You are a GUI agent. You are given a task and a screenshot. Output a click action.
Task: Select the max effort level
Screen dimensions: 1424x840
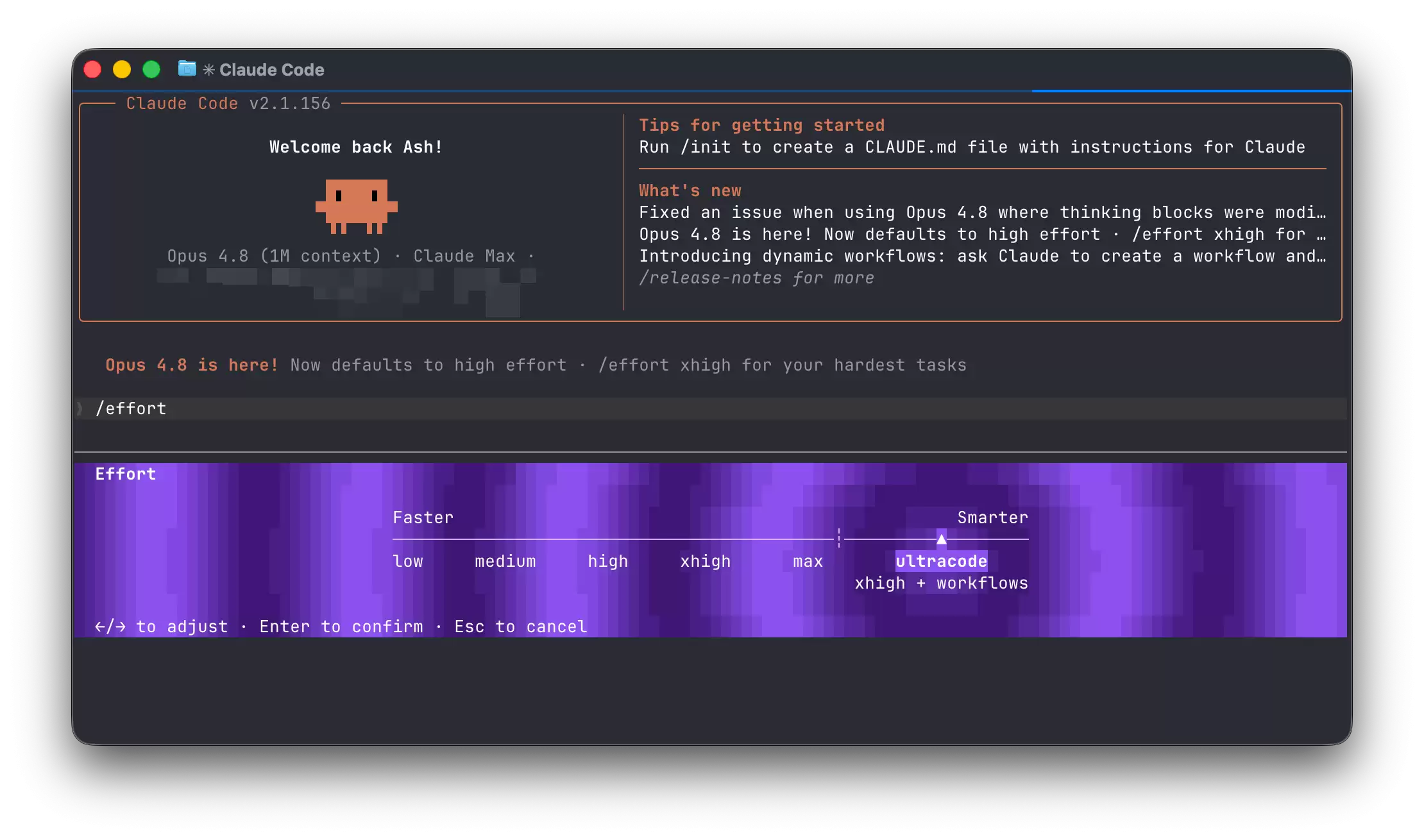coord(808,561)
